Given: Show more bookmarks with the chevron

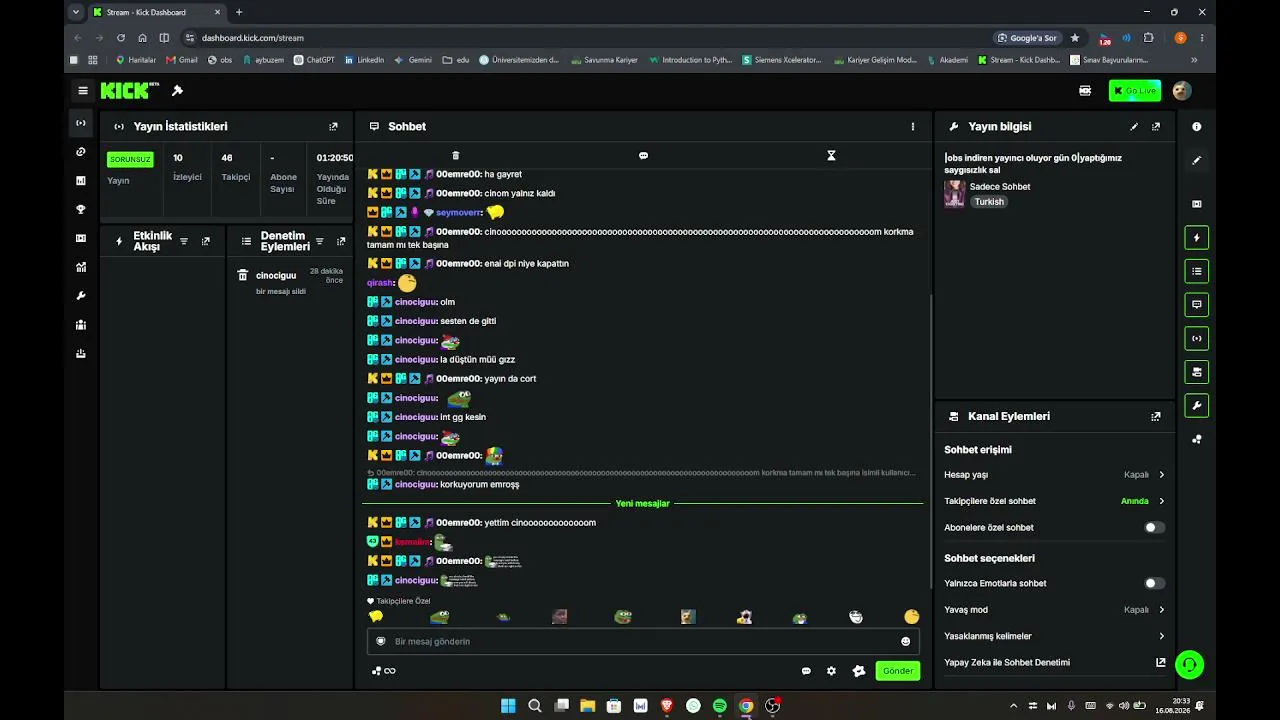Looking at the screenshot, I should coord(1194,60).
